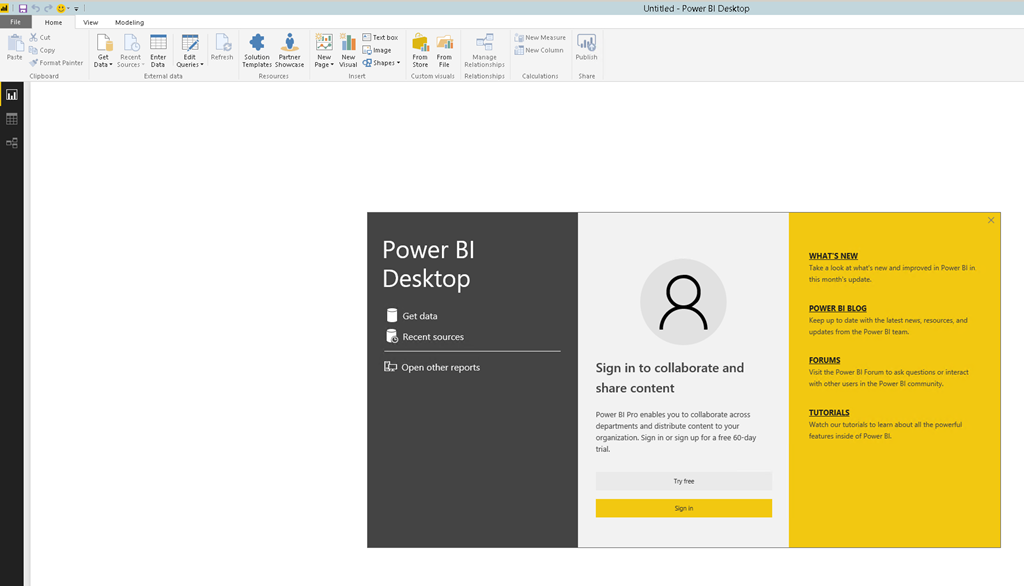Create a New Measure

(540, 37)
